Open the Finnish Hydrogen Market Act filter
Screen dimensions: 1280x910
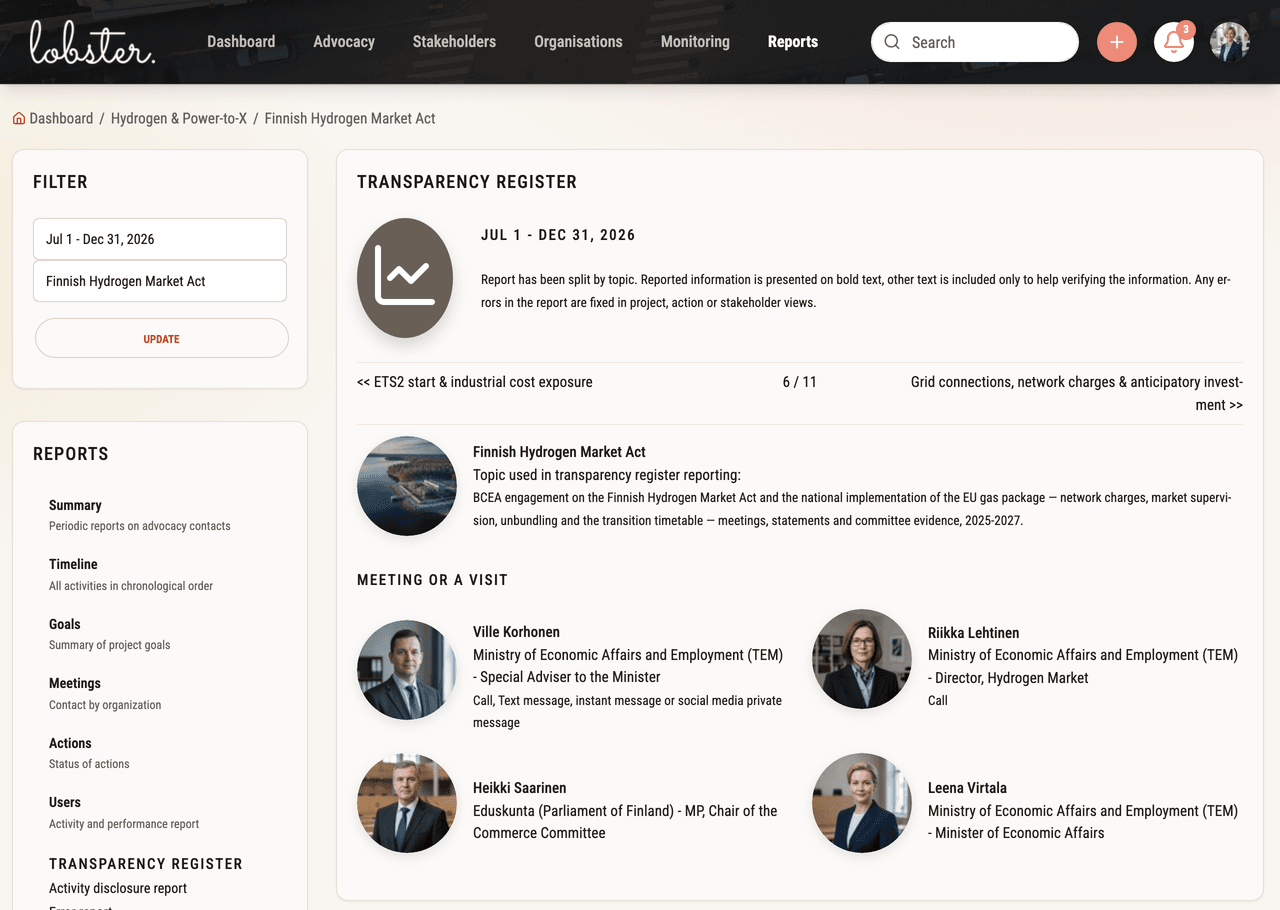pos(160,281)
